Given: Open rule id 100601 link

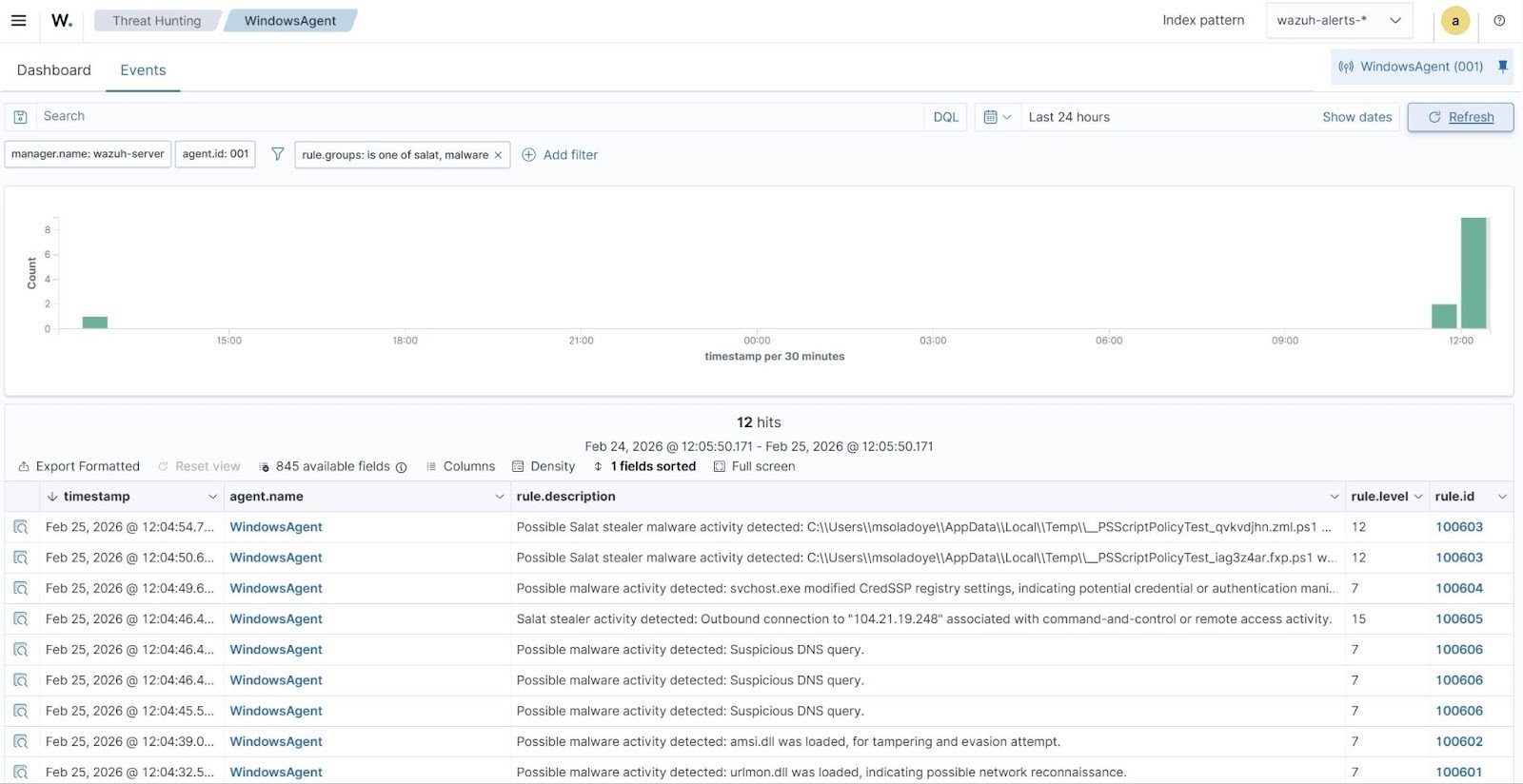Looking at the screenshot, I should click(x=1459, y=772).
